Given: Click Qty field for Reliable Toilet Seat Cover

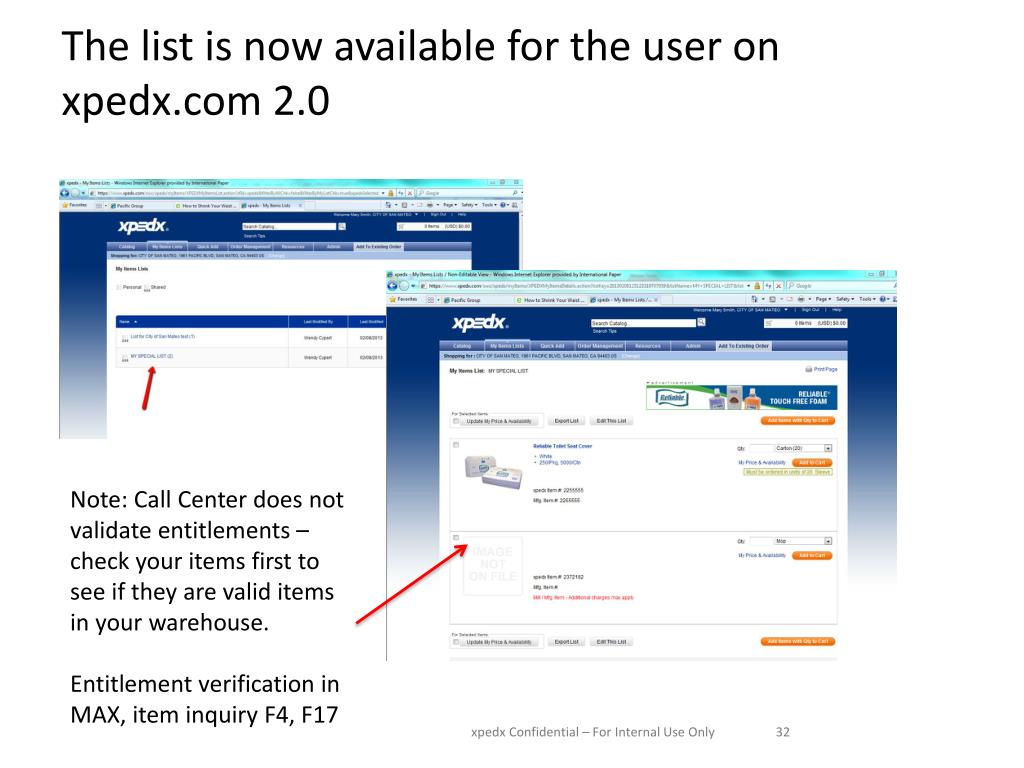Looking at the screenshot, I should pyautogui.click(x=761, y=448).
